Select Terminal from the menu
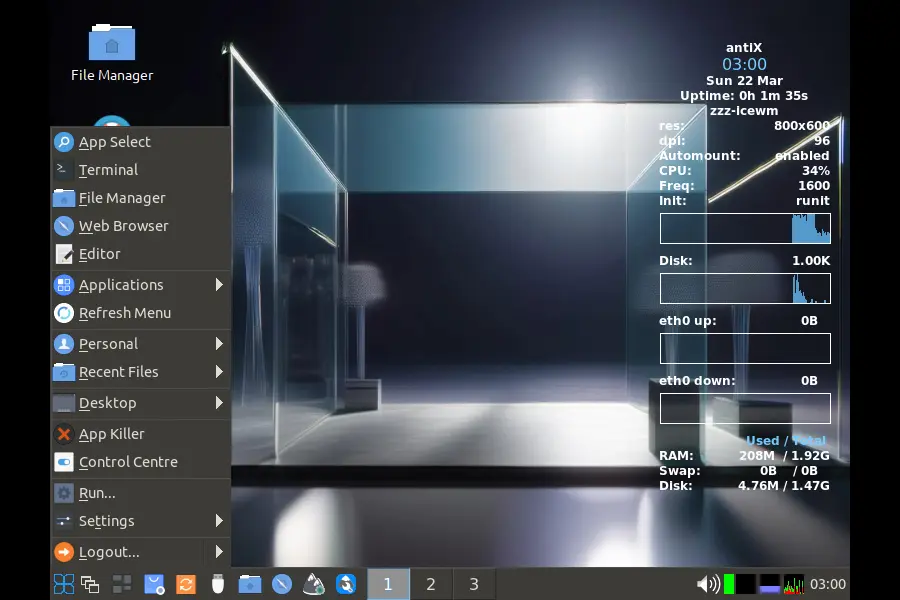Screen dimensions: 900x600 108,169
